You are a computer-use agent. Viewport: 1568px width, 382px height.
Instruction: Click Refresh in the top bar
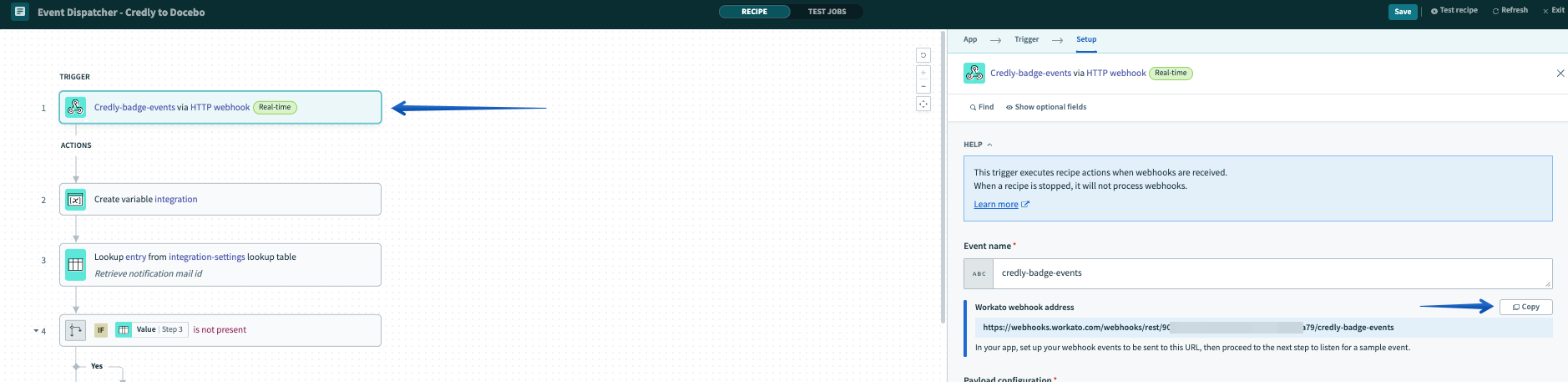tap(1510, 11)
